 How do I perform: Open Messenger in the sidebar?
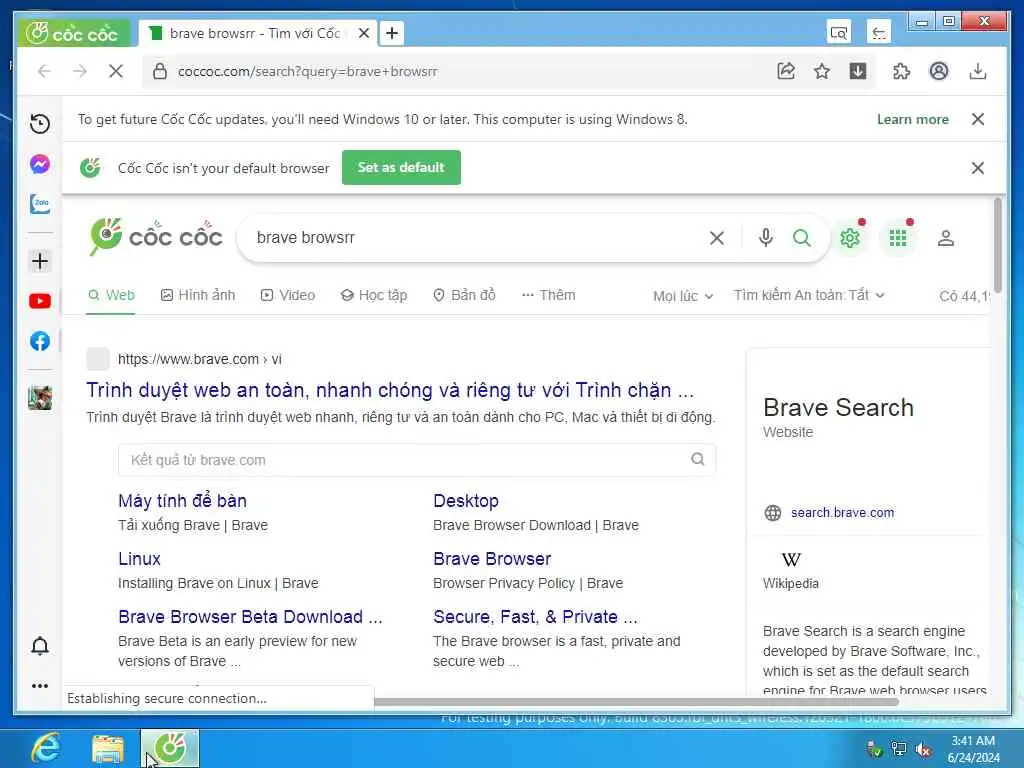click(x=40, y=164)
